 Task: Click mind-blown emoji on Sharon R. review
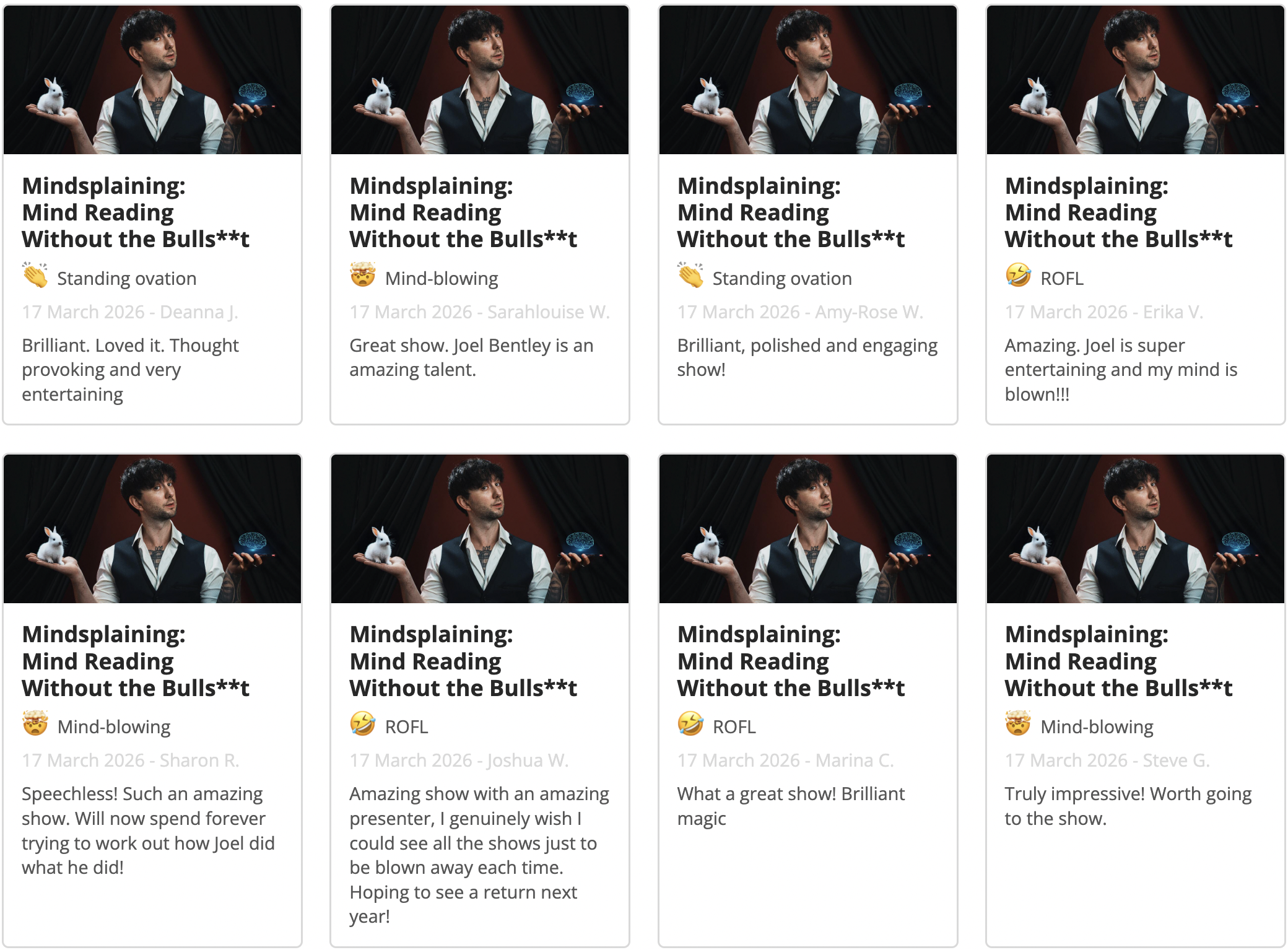(x=35, y=723)
